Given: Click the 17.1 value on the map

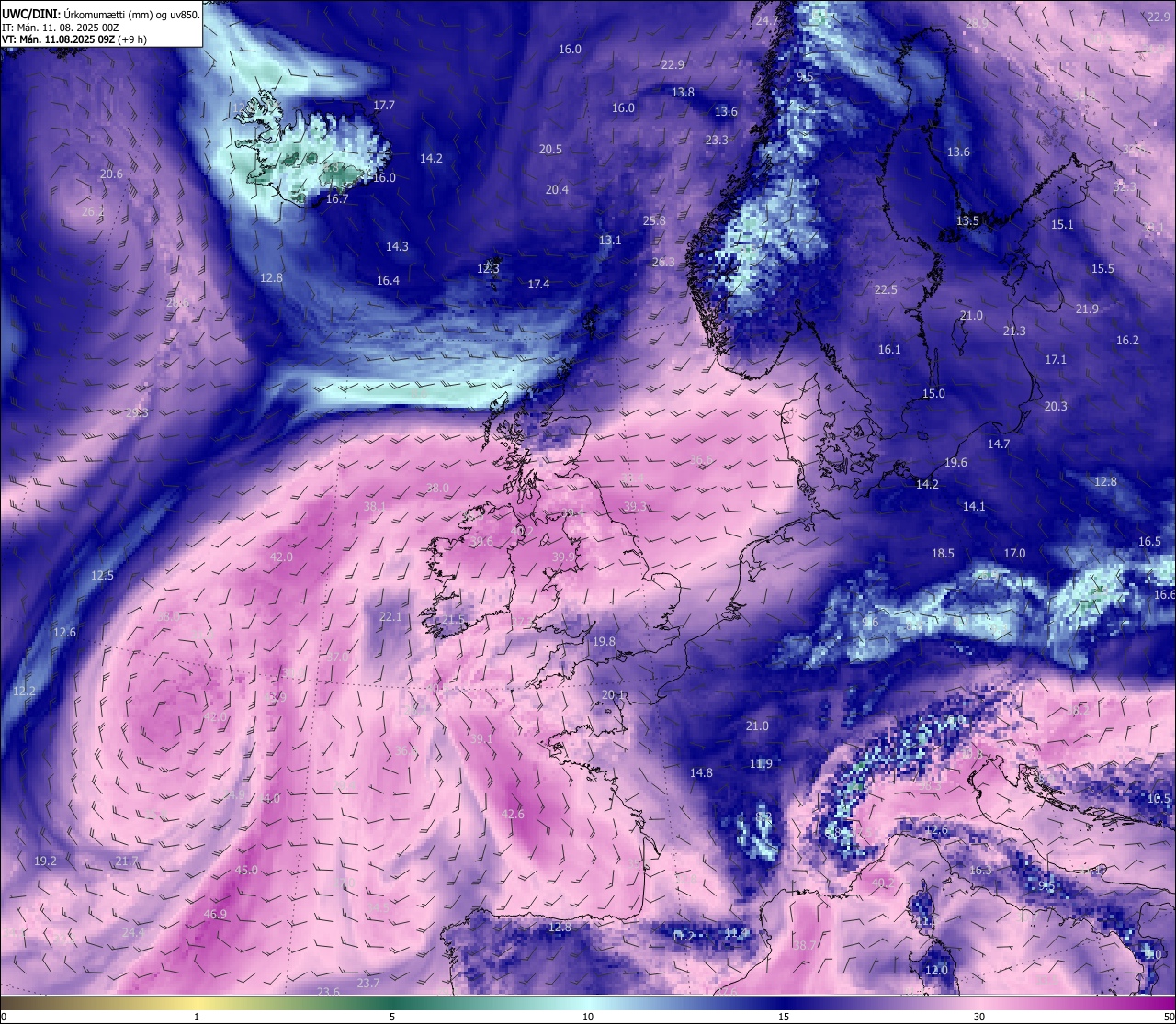Looking at the screenshot, I should pyautogui.click(x=1056, y=360).
